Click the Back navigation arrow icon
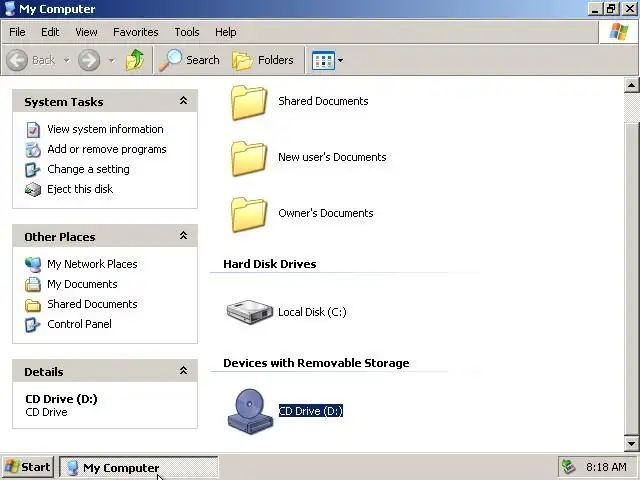The height and width of the screenshot is (480, 640). tap(17, 60)
